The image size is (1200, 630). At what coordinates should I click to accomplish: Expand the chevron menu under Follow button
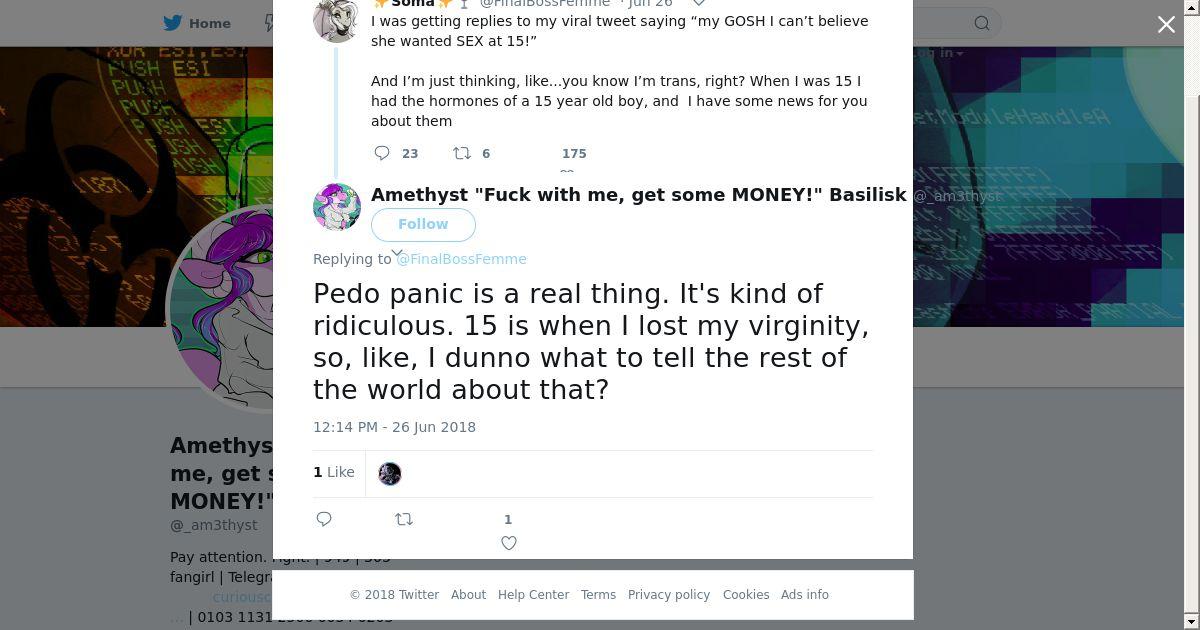(x=397, y=253)
